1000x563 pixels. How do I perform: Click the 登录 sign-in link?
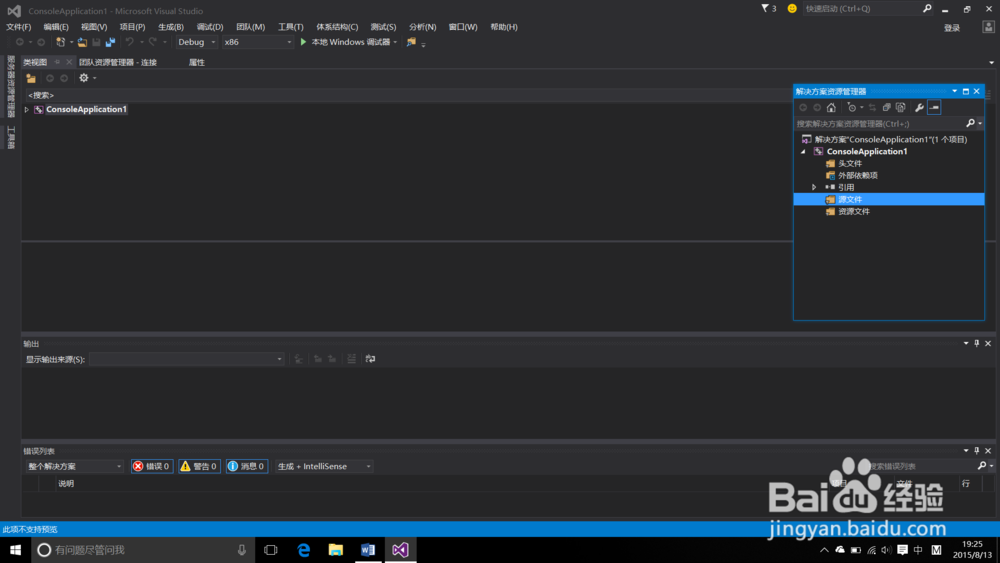pos(952,27)
